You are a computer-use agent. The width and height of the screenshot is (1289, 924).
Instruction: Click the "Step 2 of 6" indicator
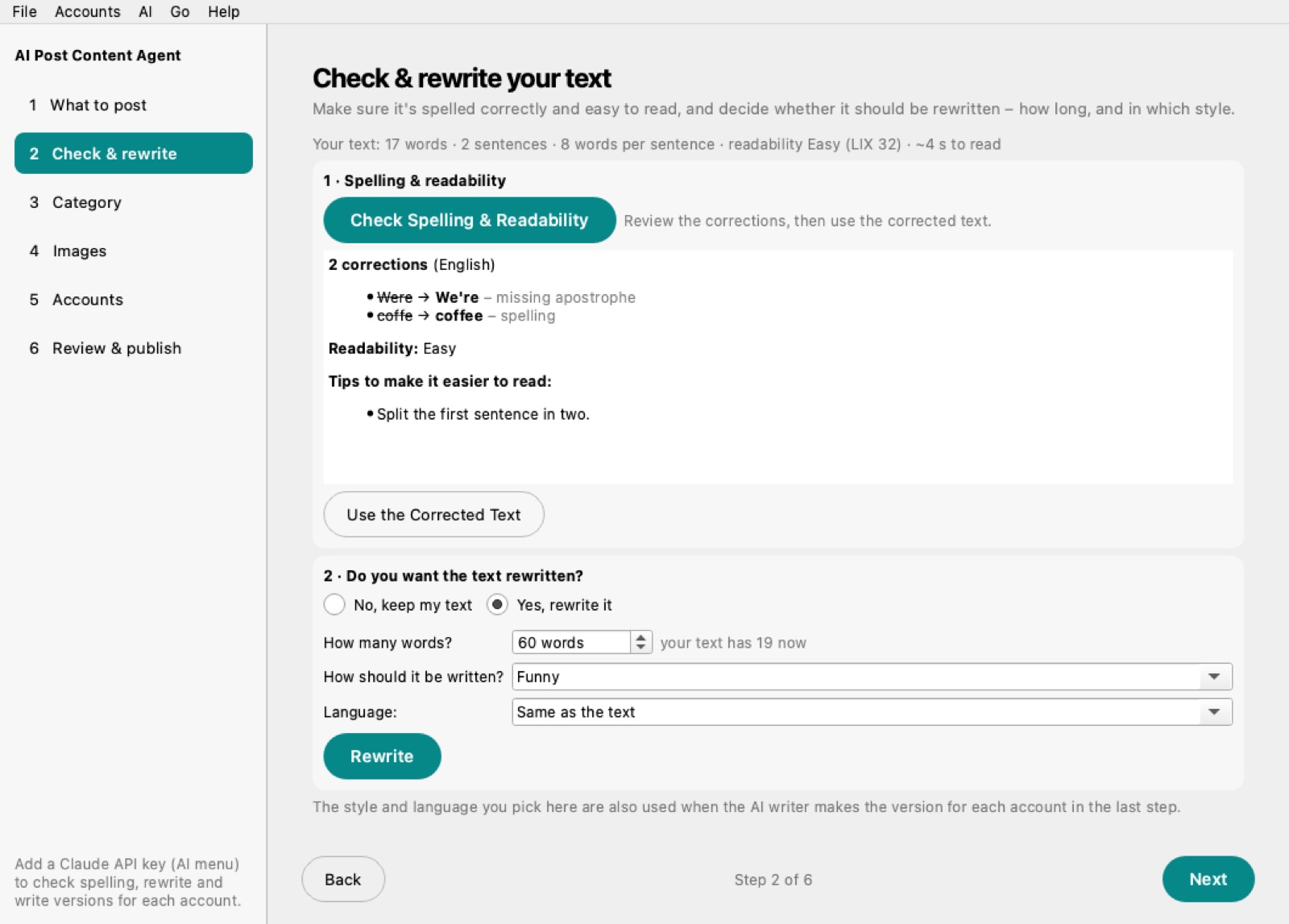(773, 880)
